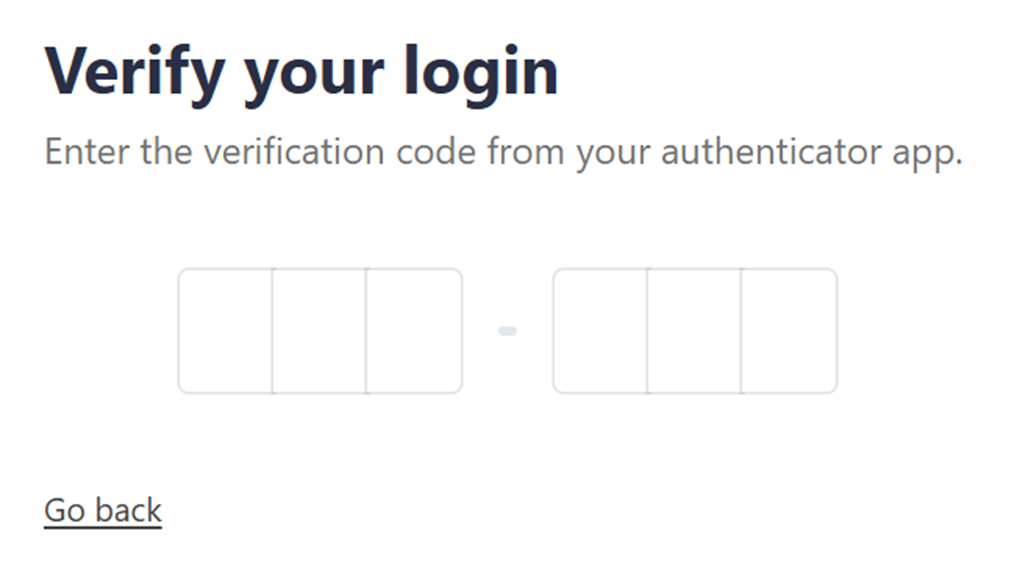Viewport: 1031px width, 573px height.
Task: Select the second digit input box
Action: click(x=319, y=331)
